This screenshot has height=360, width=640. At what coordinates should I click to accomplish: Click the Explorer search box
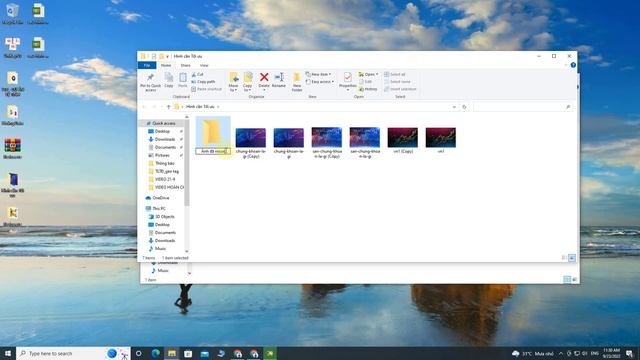(x=522, y=107)
